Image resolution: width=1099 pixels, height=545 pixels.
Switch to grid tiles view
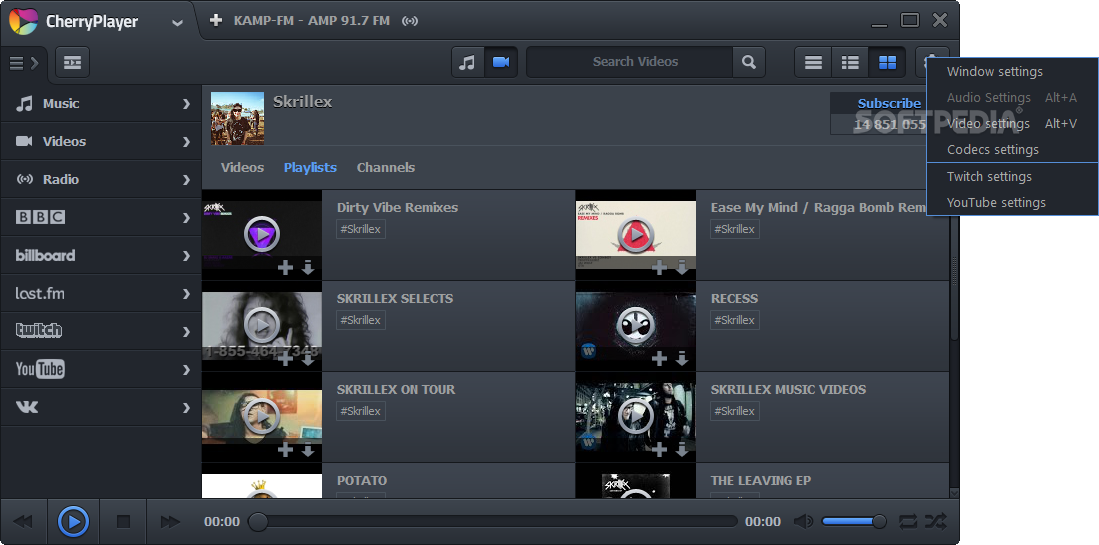tap(887, 62)
